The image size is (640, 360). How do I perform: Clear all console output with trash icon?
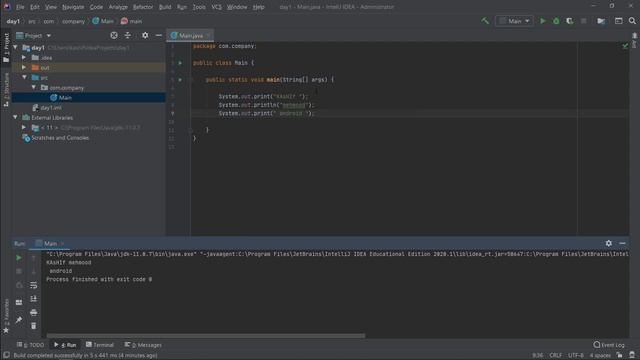[x=33, y=326]
